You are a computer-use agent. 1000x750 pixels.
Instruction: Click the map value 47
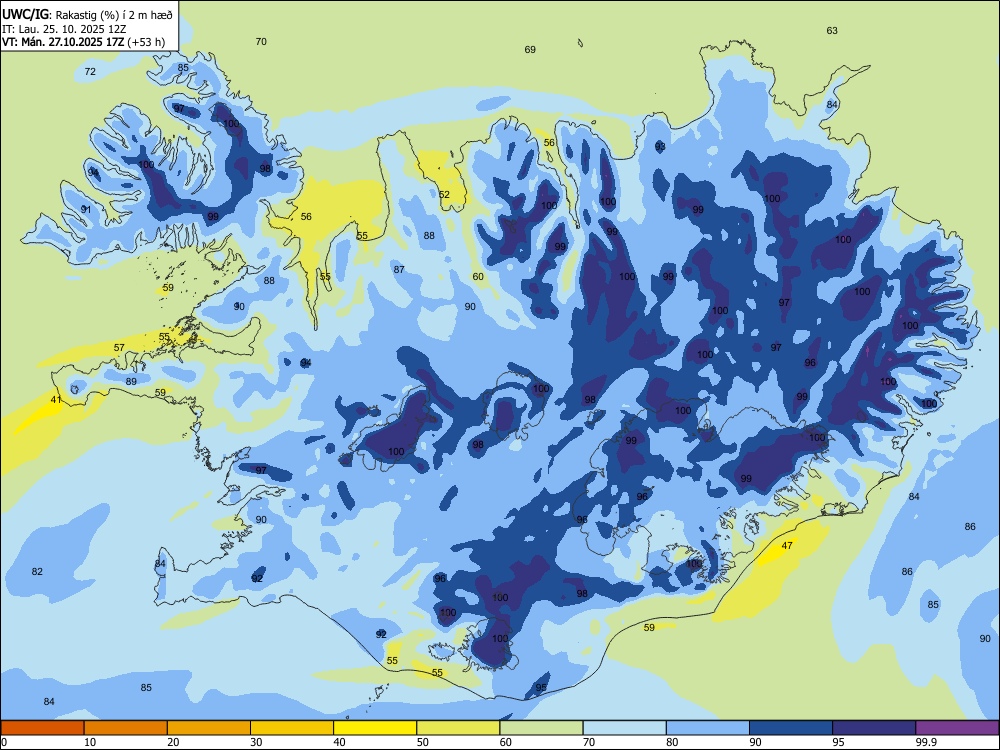click(787, 546)
